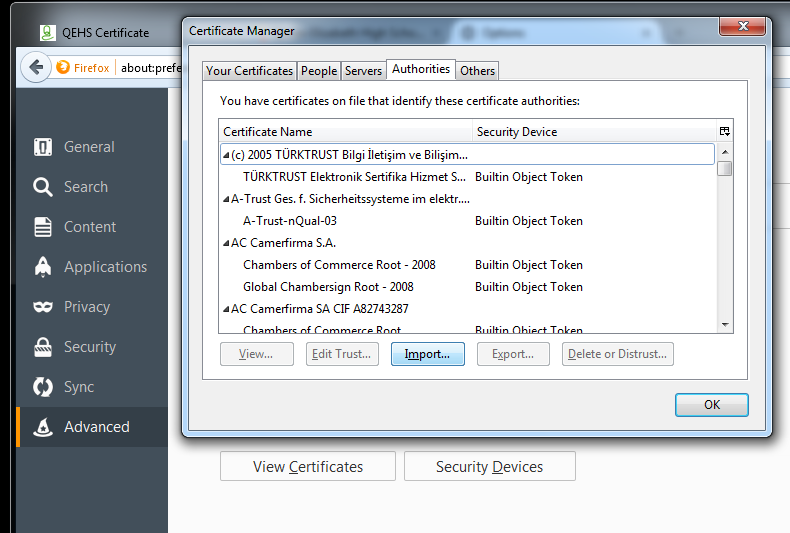The image size is (790, 533).
Task: Open Sync preferences arrows icon
Action: pyautogui.click(x=43, y=387)
